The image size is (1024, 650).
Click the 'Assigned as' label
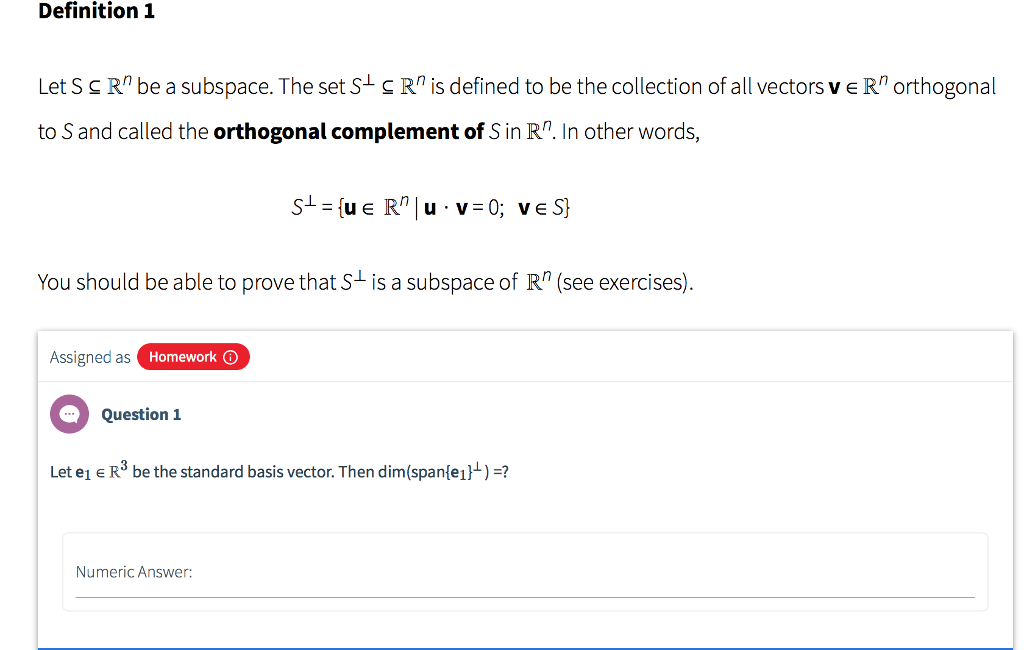point(89,357)
